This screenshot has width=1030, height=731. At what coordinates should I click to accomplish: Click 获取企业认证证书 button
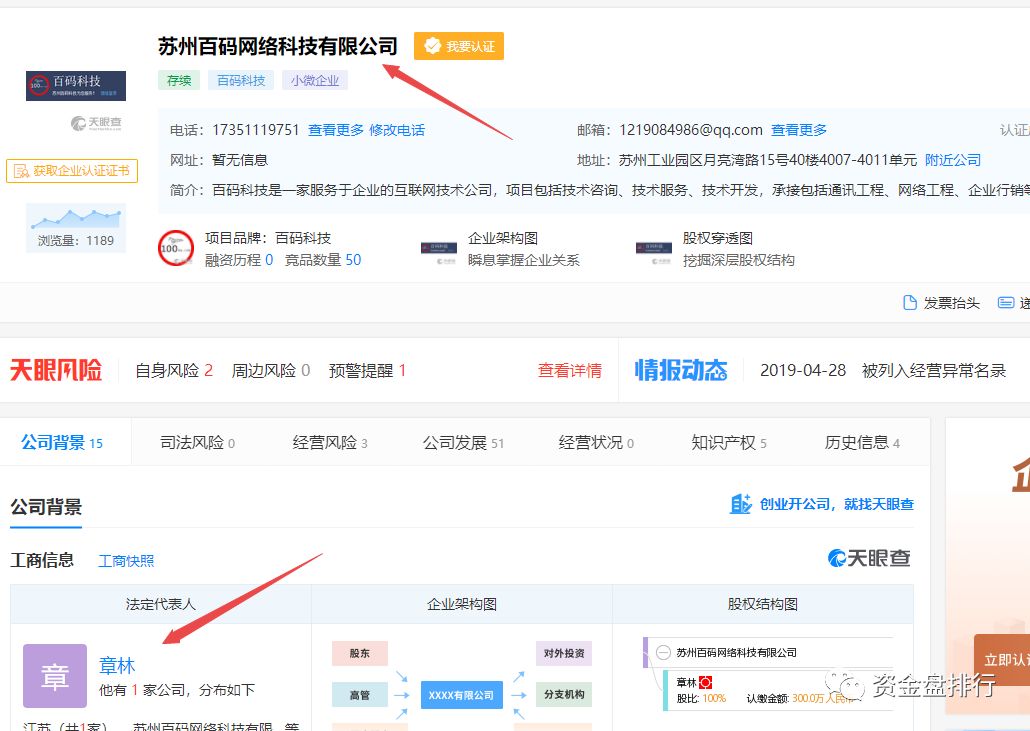72,171
